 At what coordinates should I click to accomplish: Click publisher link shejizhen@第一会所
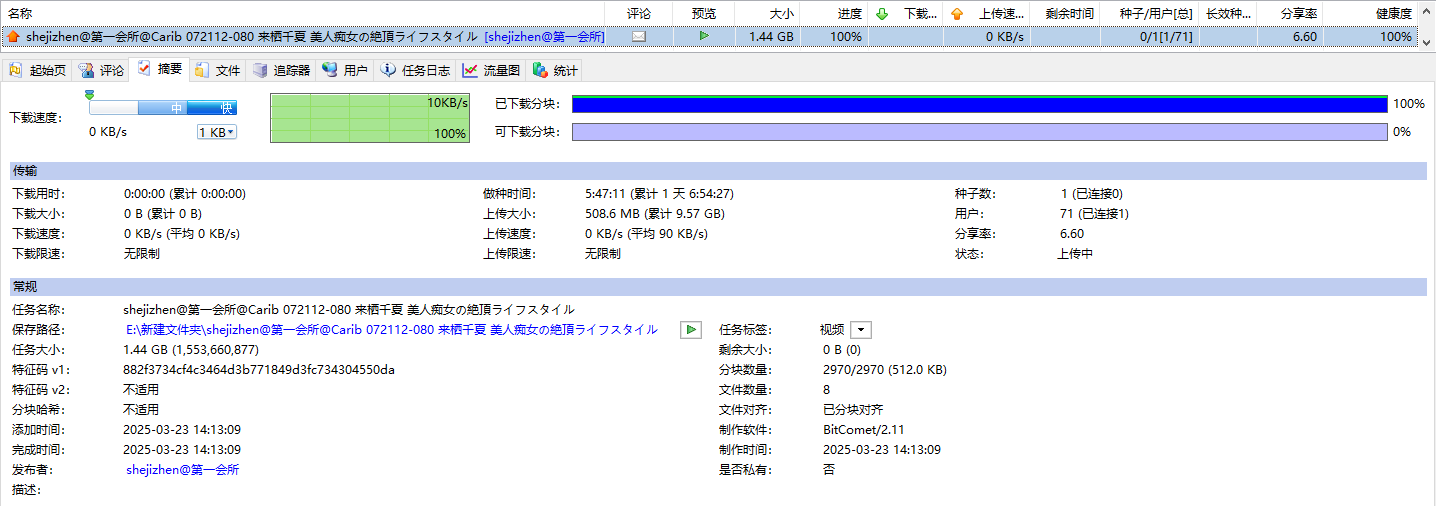click(182, 469)
